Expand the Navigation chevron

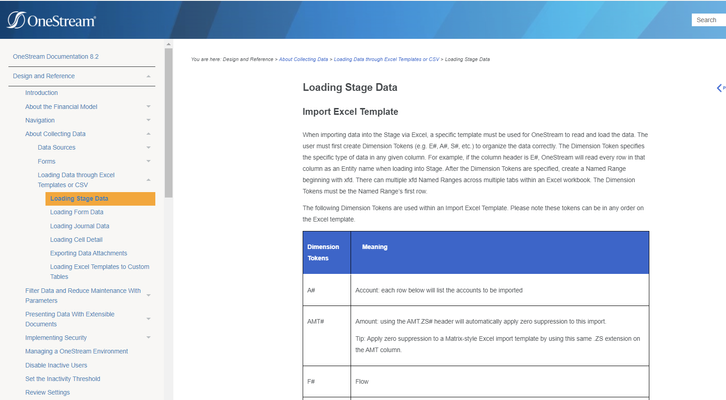click(x=148, y=120)
